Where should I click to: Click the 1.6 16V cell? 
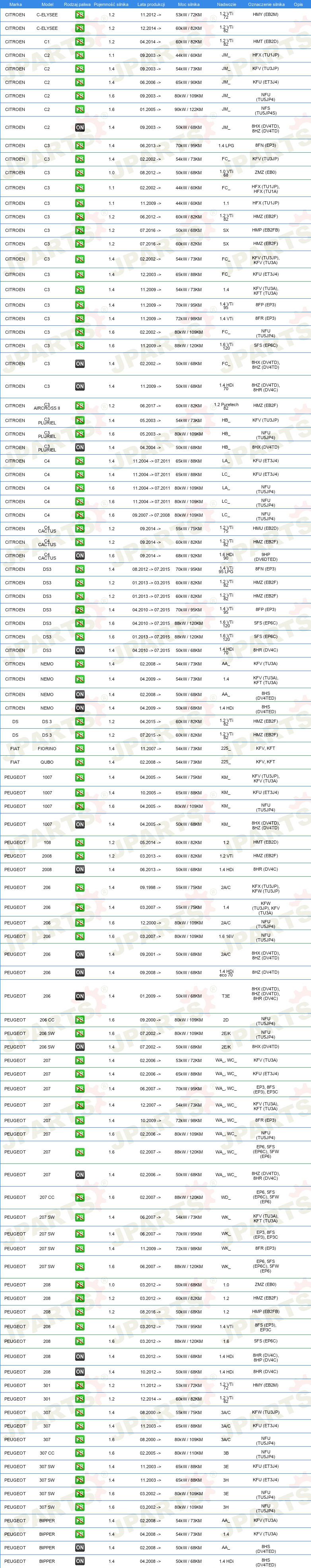click(226, 937)
